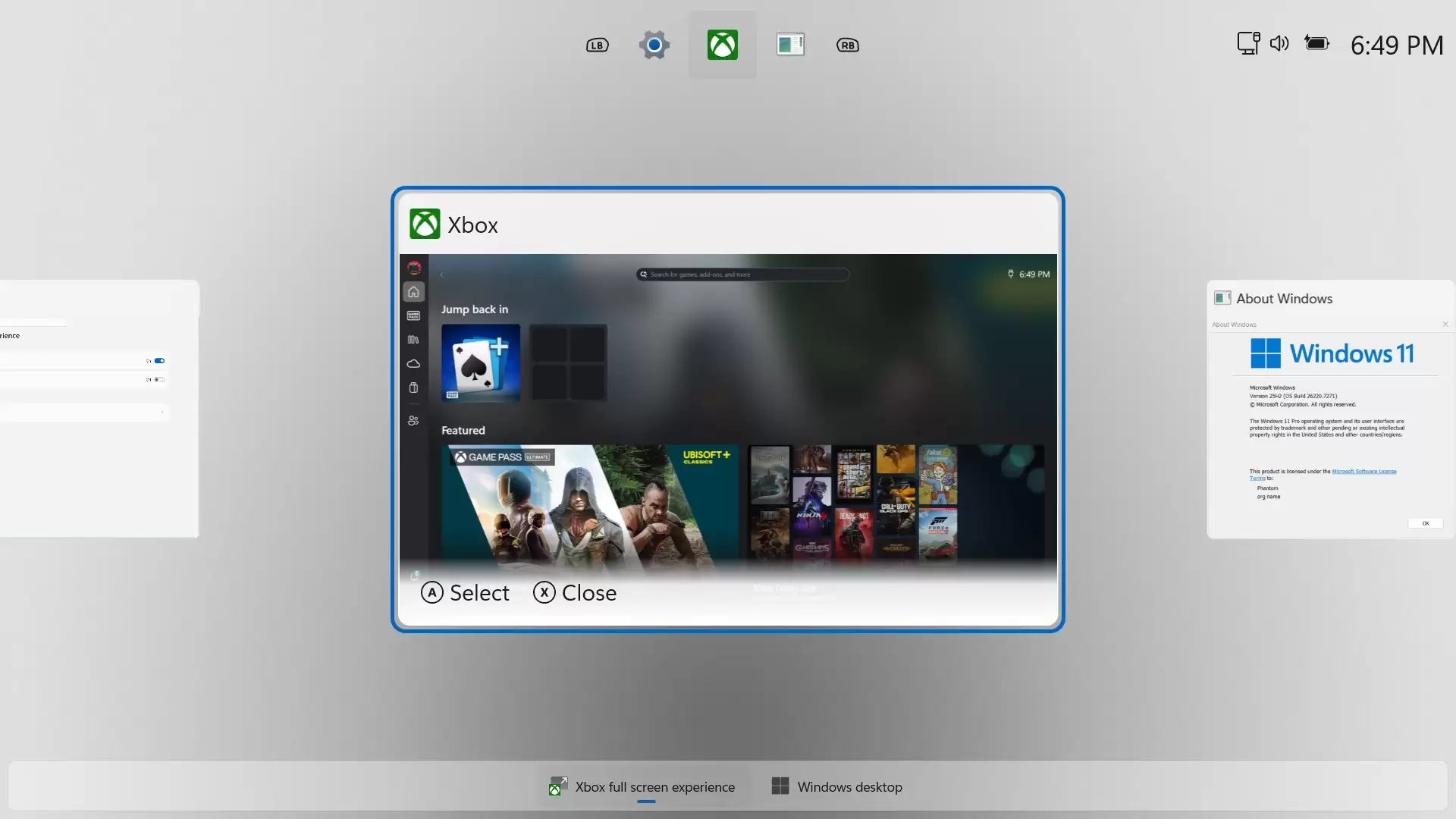Click the Xbox search bar

click(x=743, y=275)
